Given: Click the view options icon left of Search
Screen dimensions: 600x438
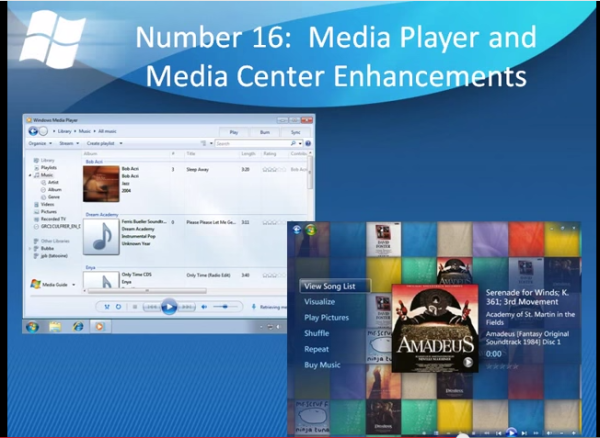Looking at the screenshot, I should point(204,143).
